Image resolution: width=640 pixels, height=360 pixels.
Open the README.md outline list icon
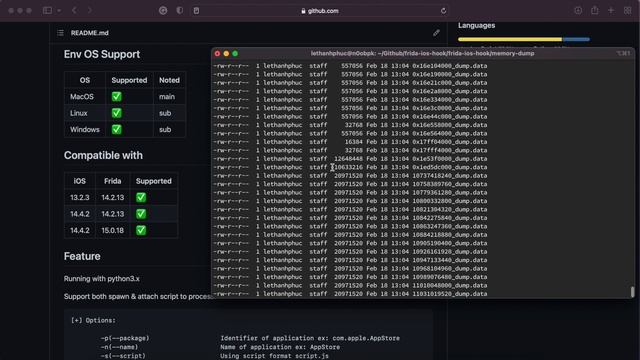(60, 33)
